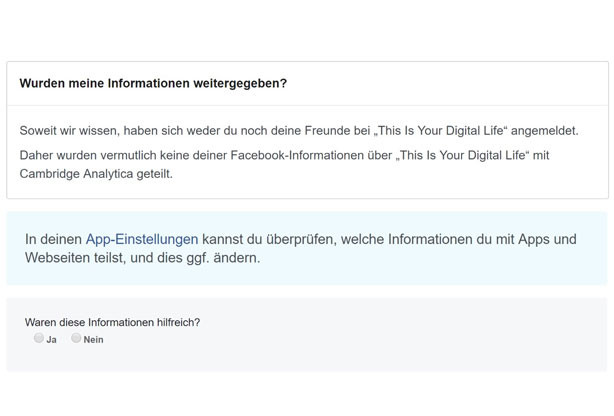The width and height of the screenshot is (614, 416).
Task: Select the "Ja" radio button
Action: coord(38,338)
